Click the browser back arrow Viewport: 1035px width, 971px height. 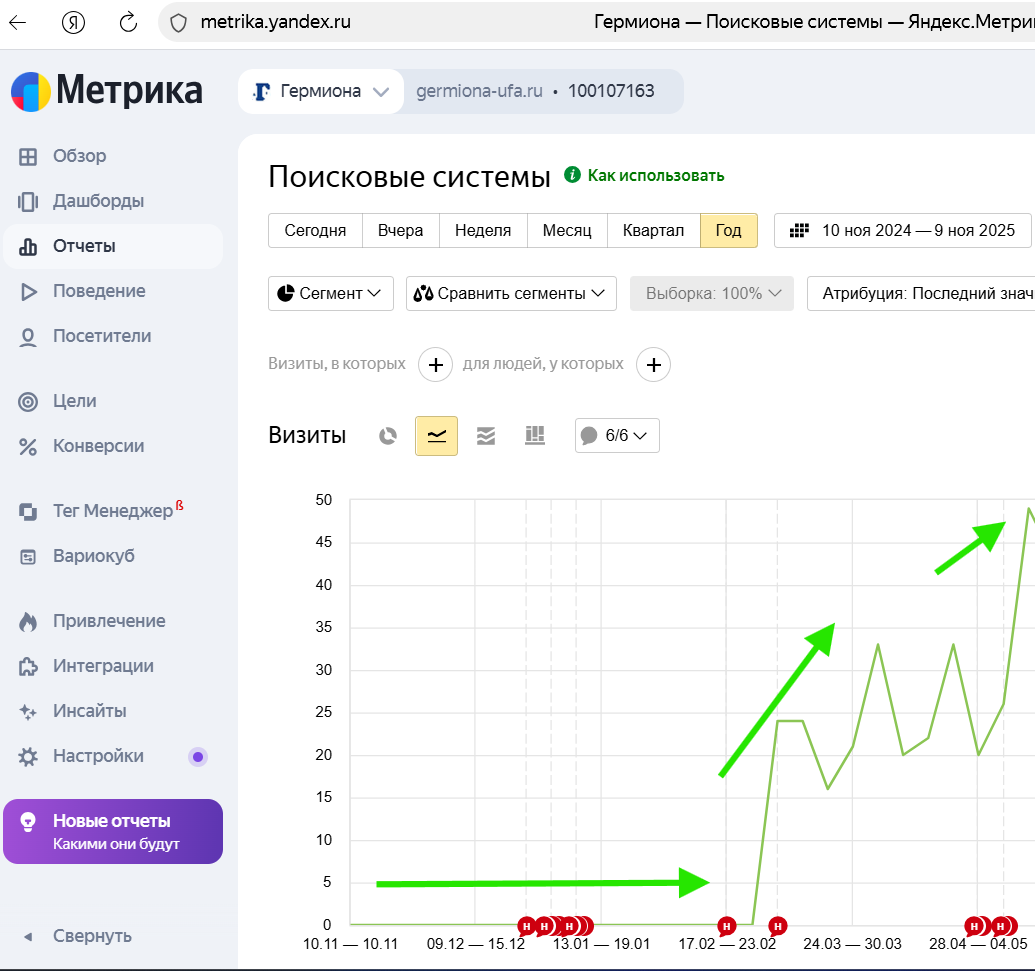pos(18,22)
